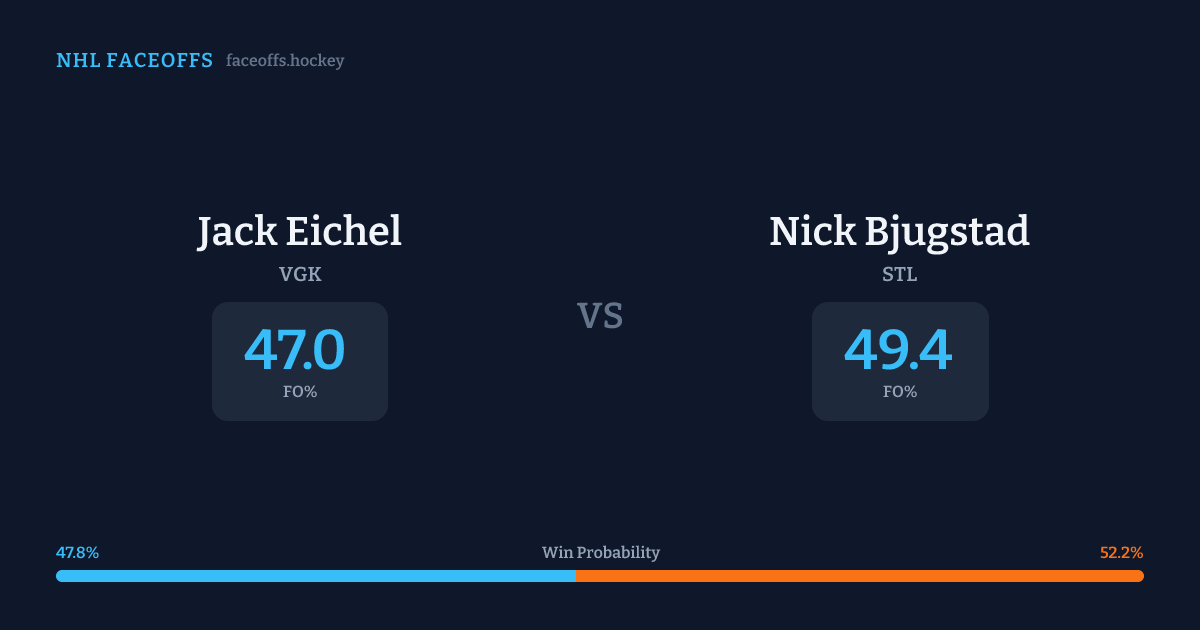
Task: Click the word NHL in the header
Action: pyautogui.click(x=77, y=61)
